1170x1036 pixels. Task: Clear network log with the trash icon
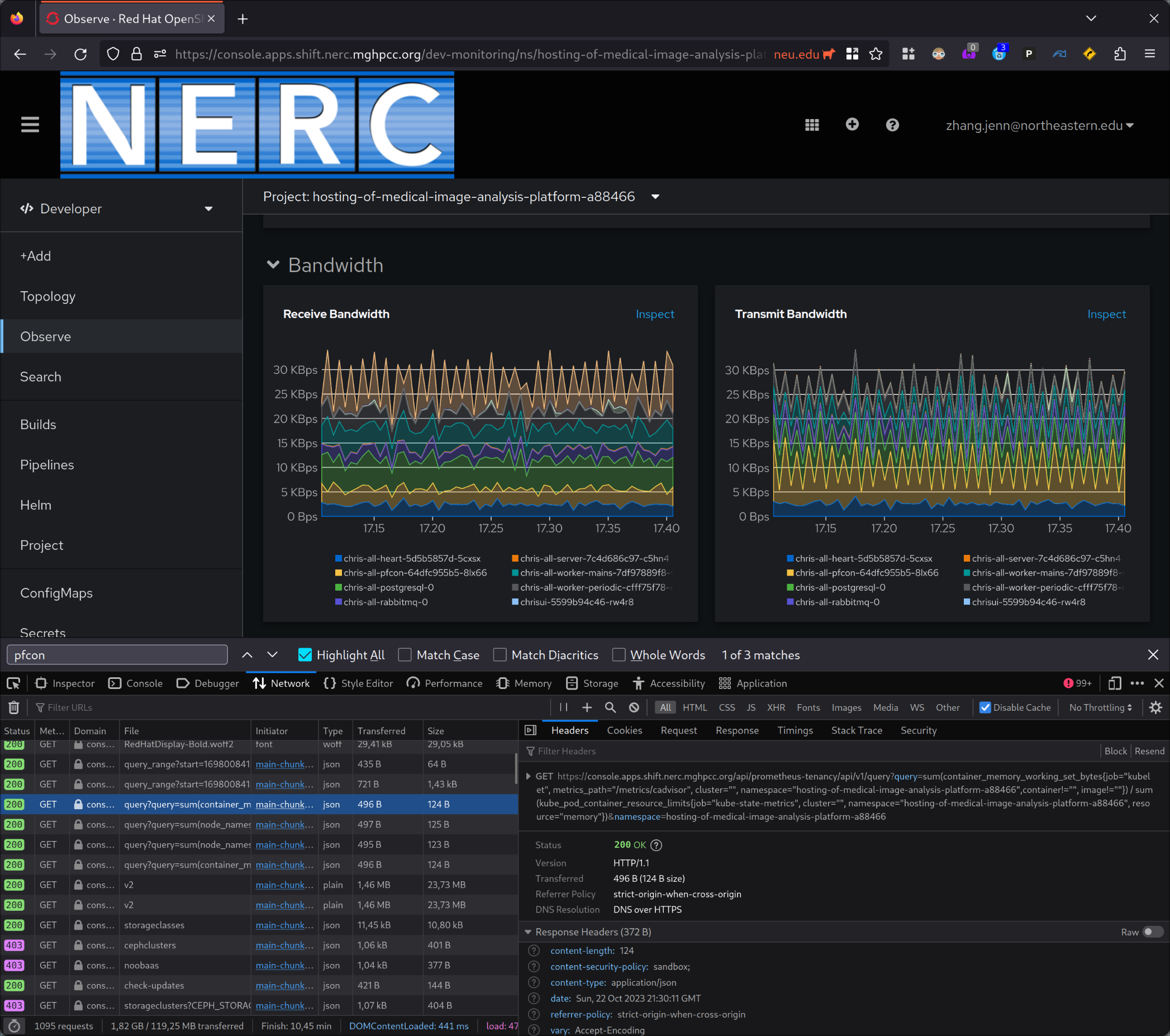click(15, 707)
